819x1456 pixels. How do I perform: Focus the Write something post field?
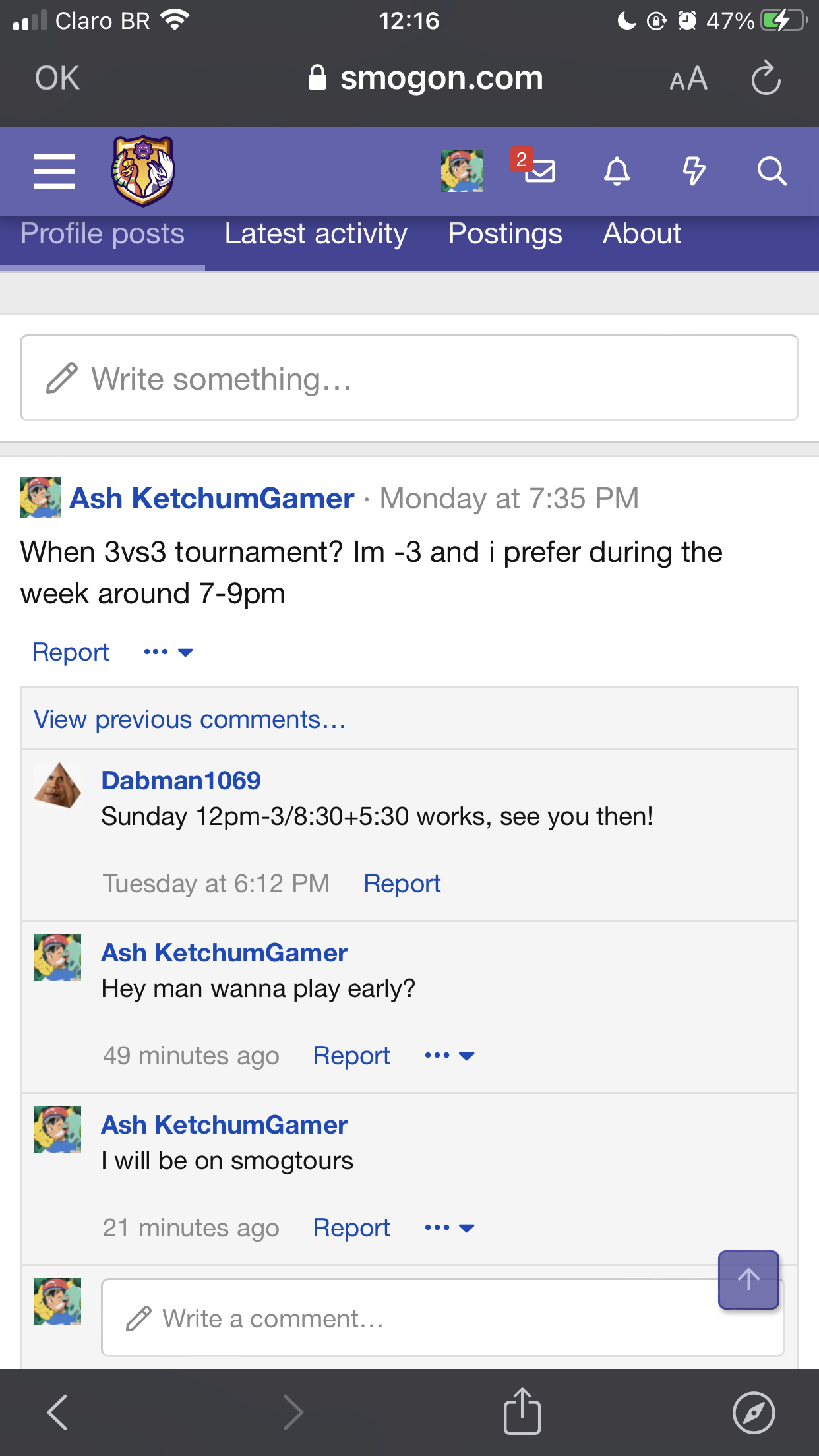[x=409, y=378]
